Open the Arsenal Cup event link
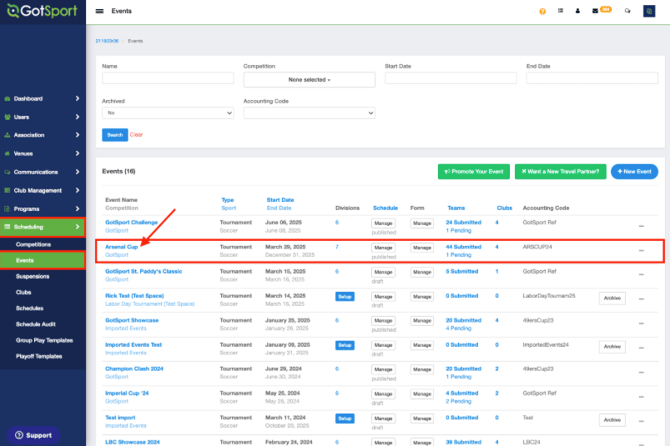Image resolution: width=670 pixels, height=446 pixels. tap(122, 247)
